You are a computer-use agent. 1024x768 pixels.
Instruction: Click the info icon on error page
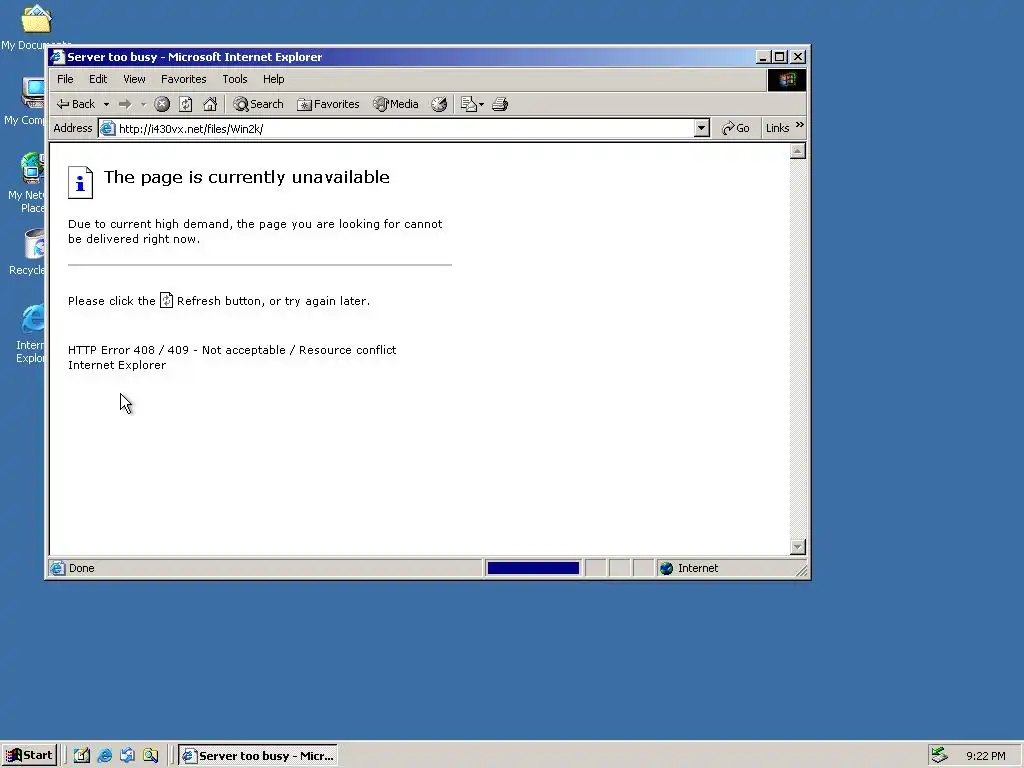click(80, 182)
